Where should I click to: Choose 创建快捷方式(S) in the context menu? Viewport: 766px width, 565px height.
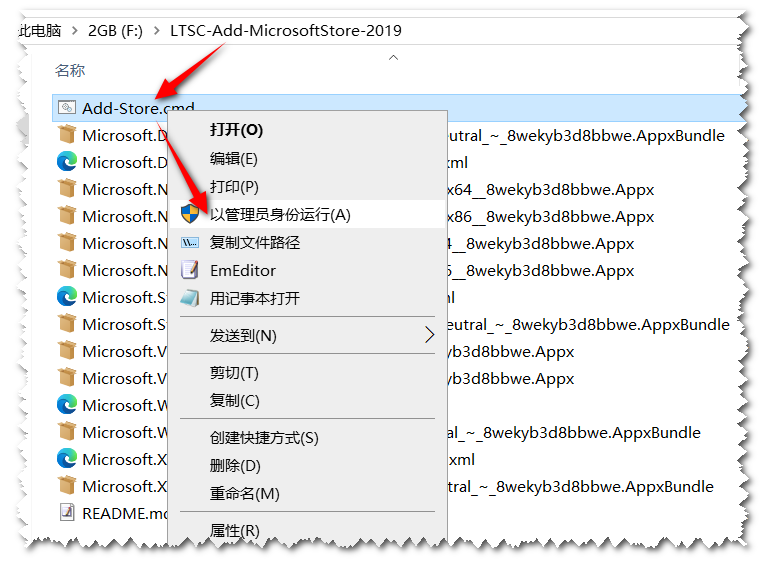pyautogui.click(x=308, y=438)
